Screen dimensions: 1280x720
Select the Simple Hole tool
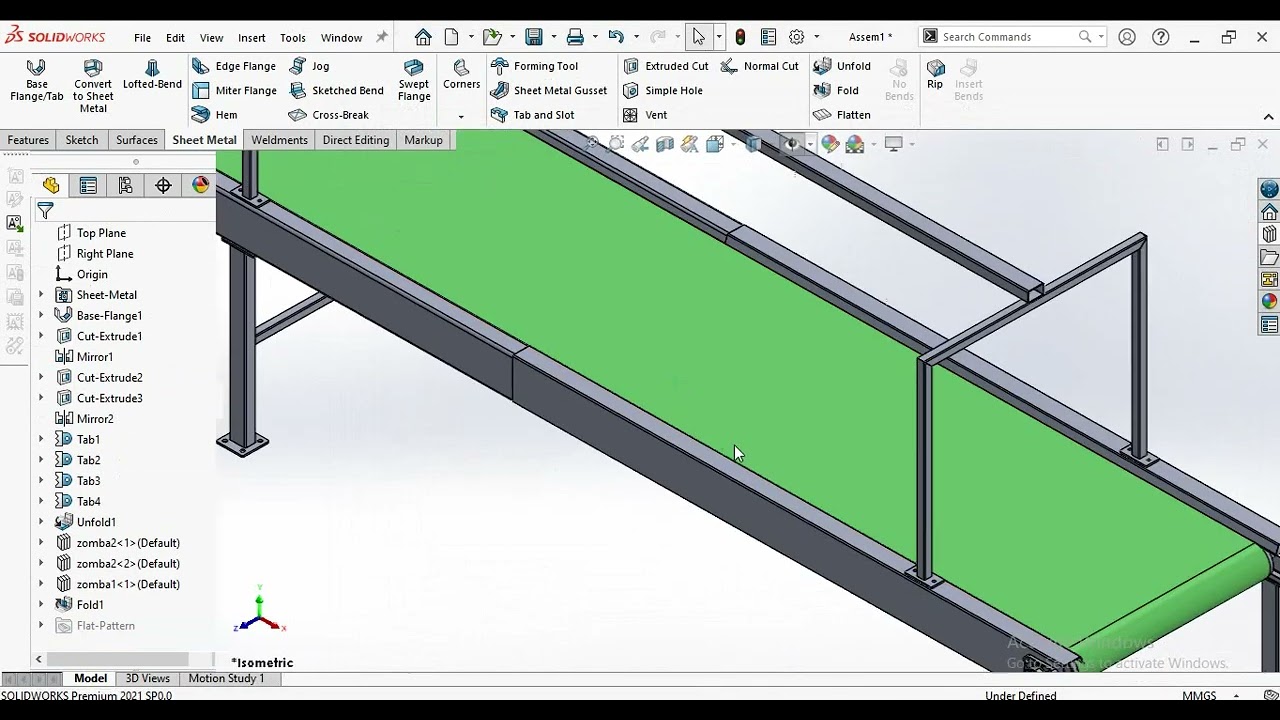pos(663,90)
